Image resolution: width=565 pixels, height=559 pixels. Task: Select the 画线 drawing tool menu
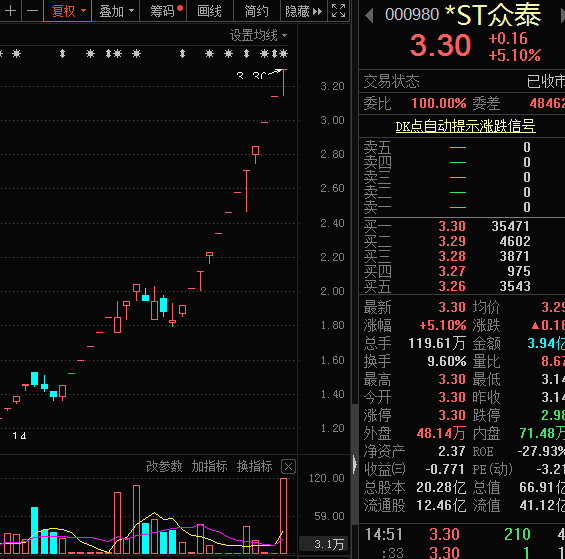209,11
